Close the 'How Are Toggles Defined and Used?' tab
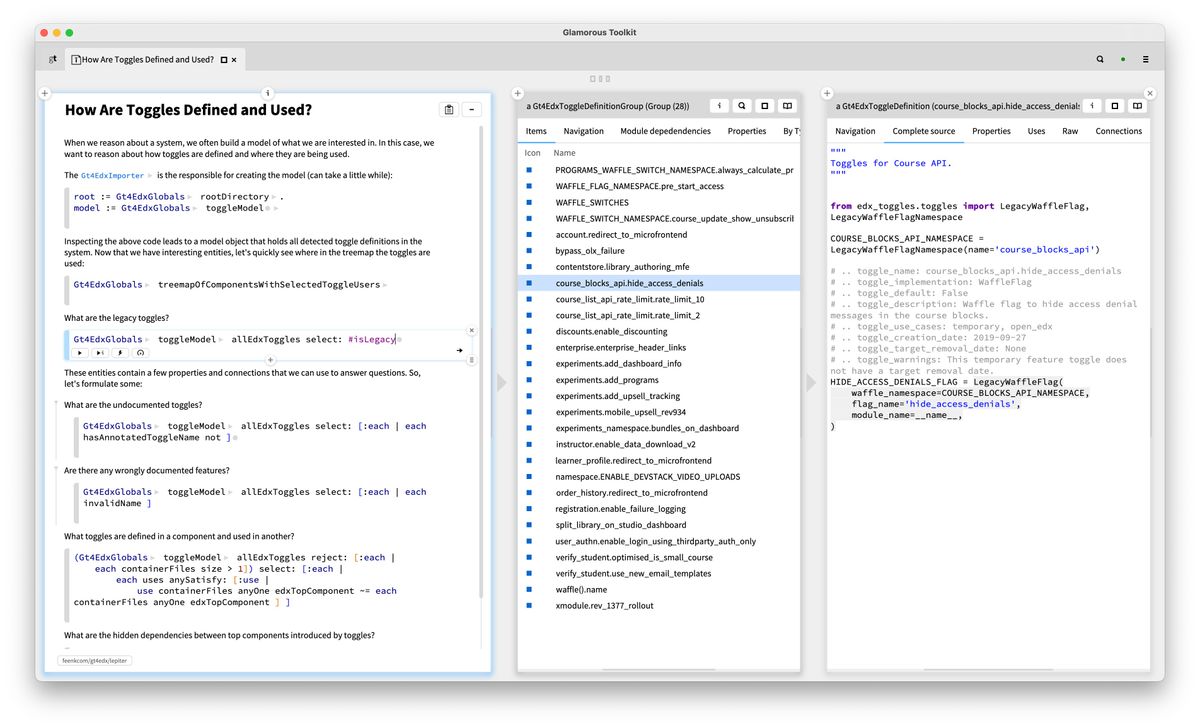The width and height of the screenshot is (1200, 728). click(x=235, y=60)
